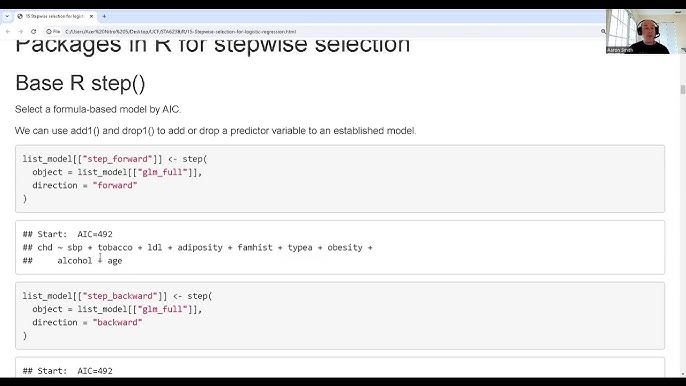
Task: Click inside the step_backward code block
Action: click(340, 316)
